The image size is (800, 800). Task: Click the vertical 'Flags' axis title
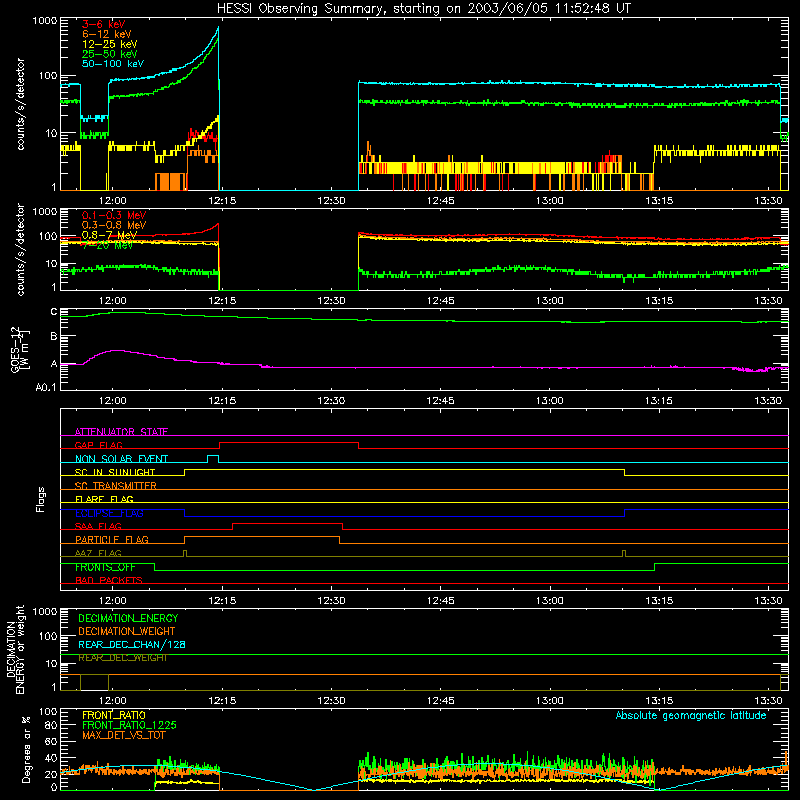click(41, 499)
